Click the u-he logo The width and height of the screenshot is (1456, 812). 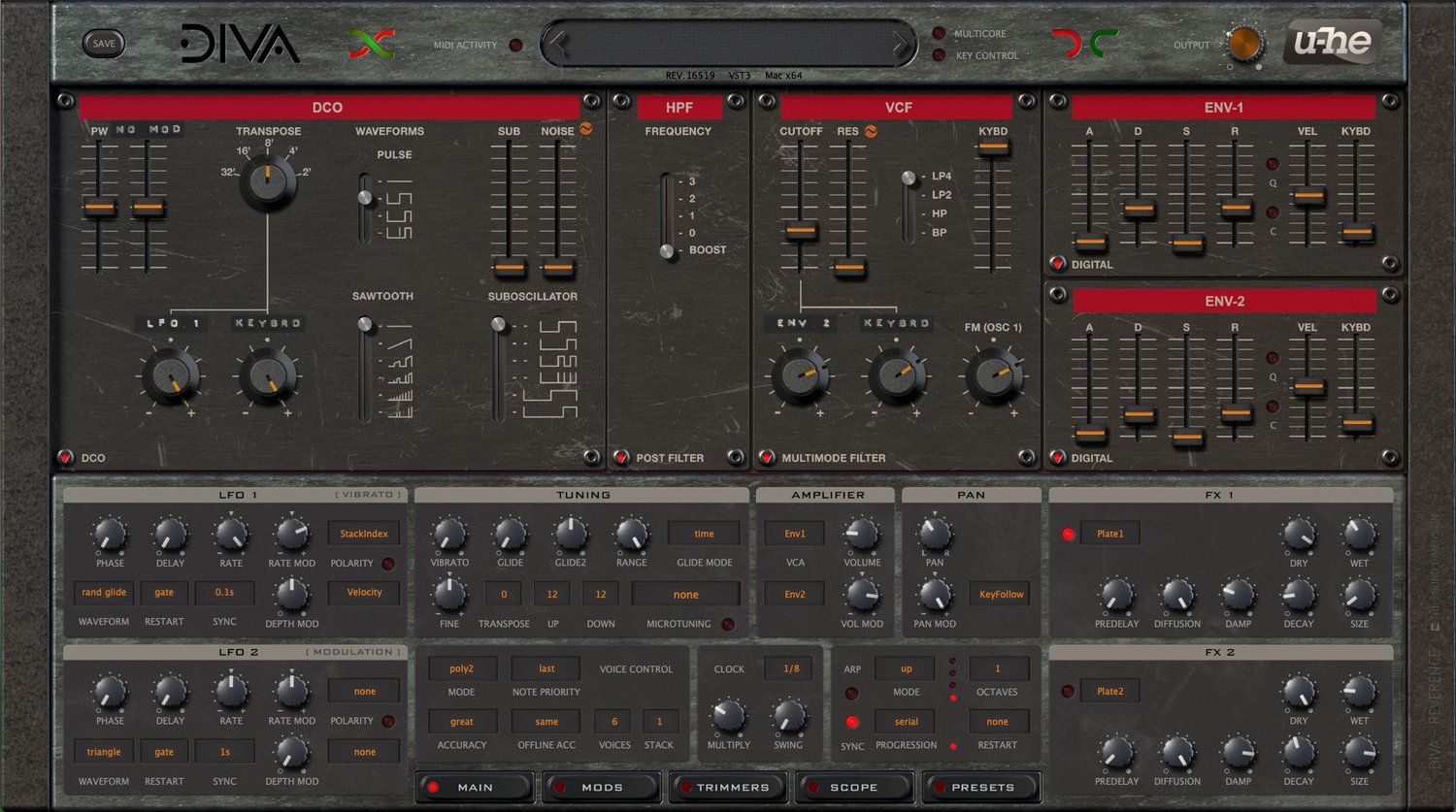[x=1332, y=43]
